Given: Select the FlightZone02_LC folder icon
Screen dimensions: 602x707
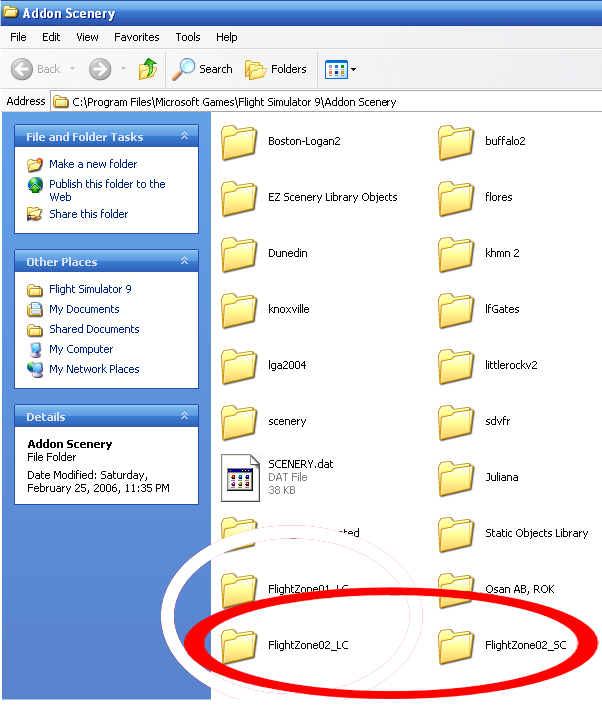Looking at the screenshot, I should pos(239,646).
